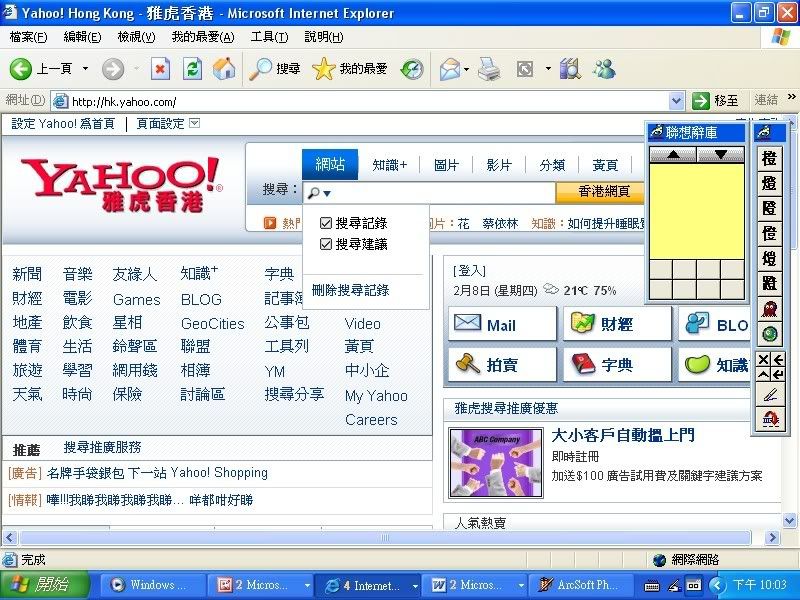This screenshot has height=600, width=800.
Task: Click the 香港網頁 search button
Action: point(600,192)
